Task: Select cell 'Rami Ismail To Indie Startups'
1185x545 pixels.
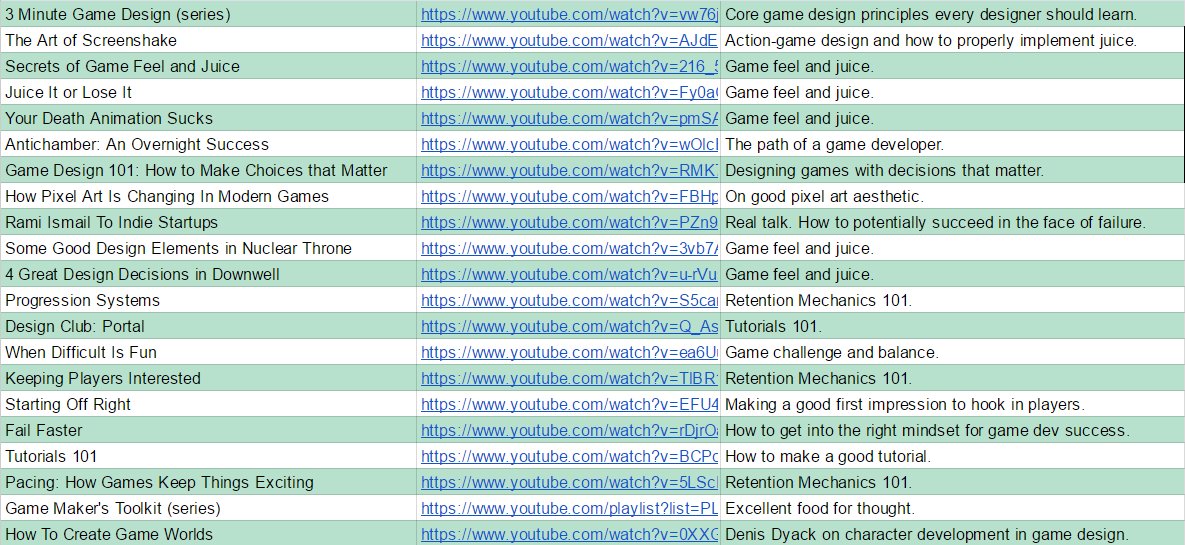Action: (x=208, y=222)
